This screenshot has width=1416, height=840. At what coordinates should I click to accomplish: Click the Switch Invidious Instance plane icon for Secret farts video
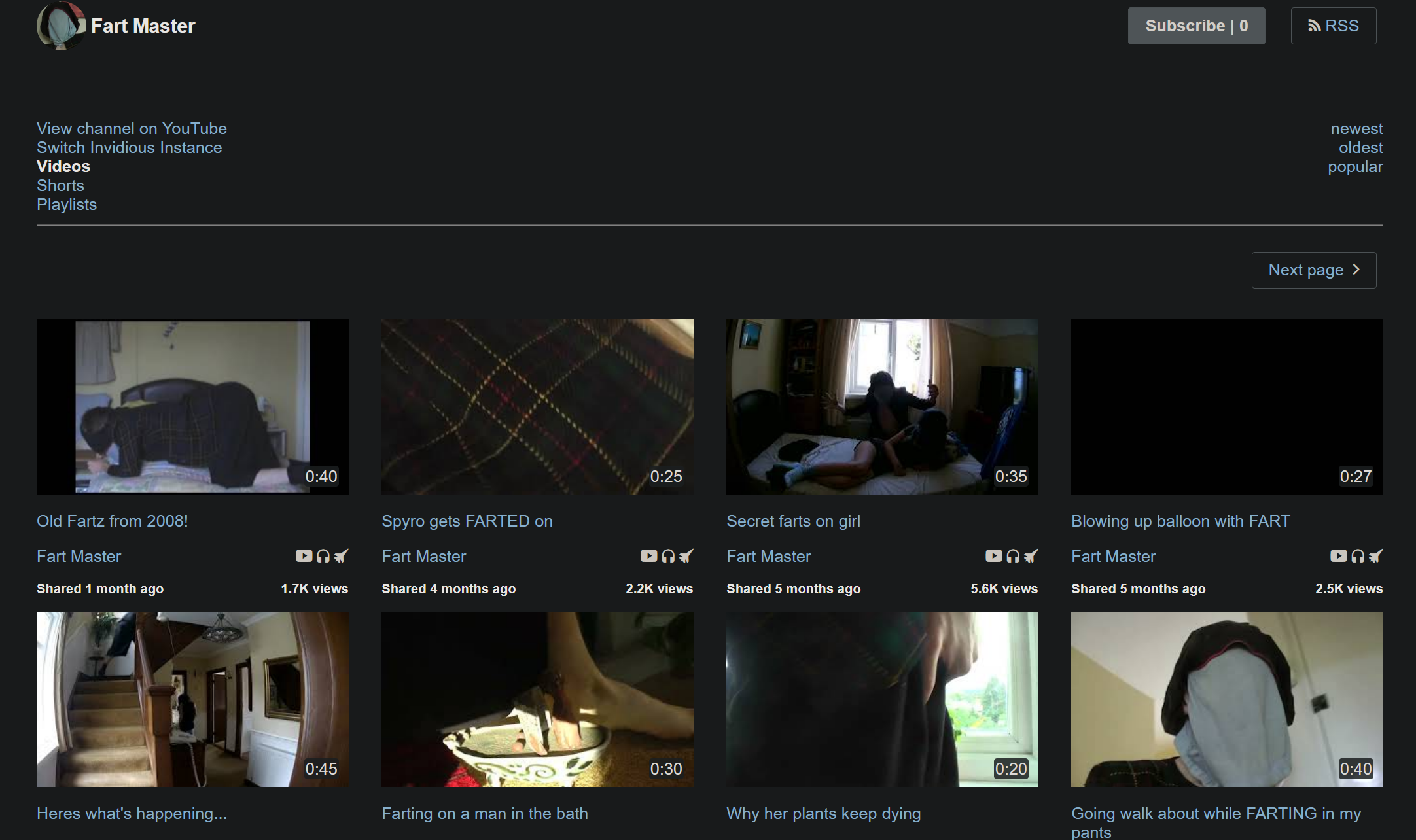pyautogui.click(x=1031, y=556)
